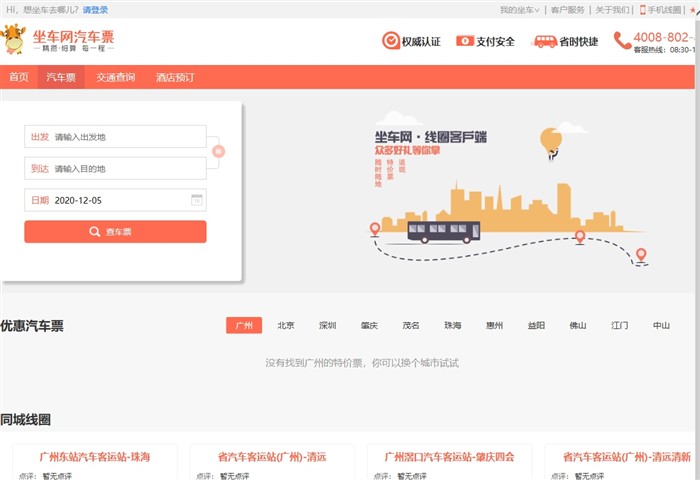Click the 优惠汽车票 heading
Viewport: 700px width, 480px height.
(x=32, y=326)
